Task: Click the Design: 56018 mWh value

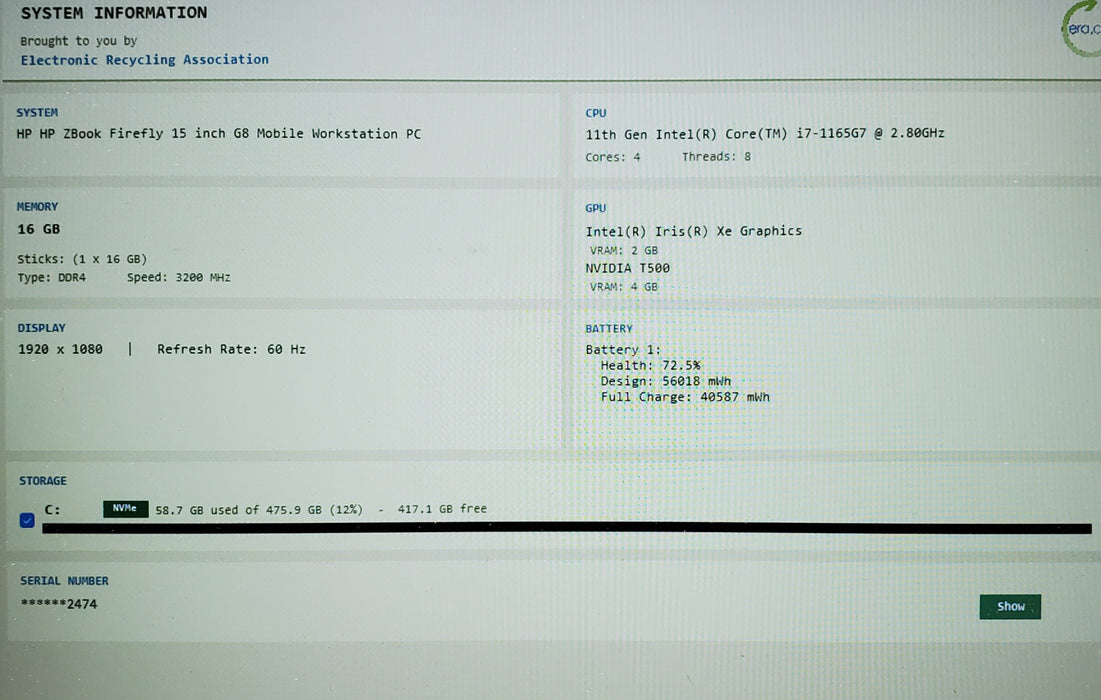Action: pyautogui.click(x=666, y=381)
